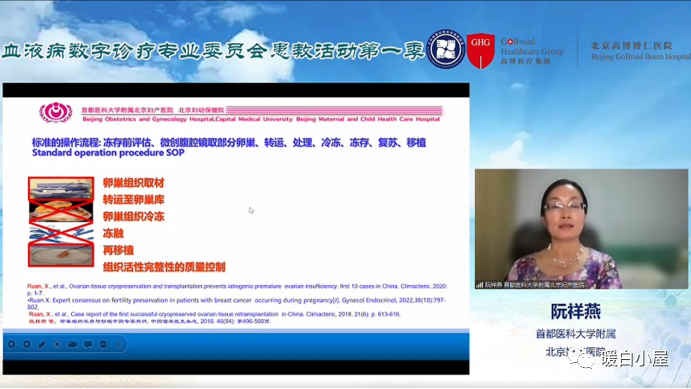Image resolution: width=691 pixels, height=389 pixels.
Task: Click the red GHG shield logo
Action: click(x=480, y=50)
